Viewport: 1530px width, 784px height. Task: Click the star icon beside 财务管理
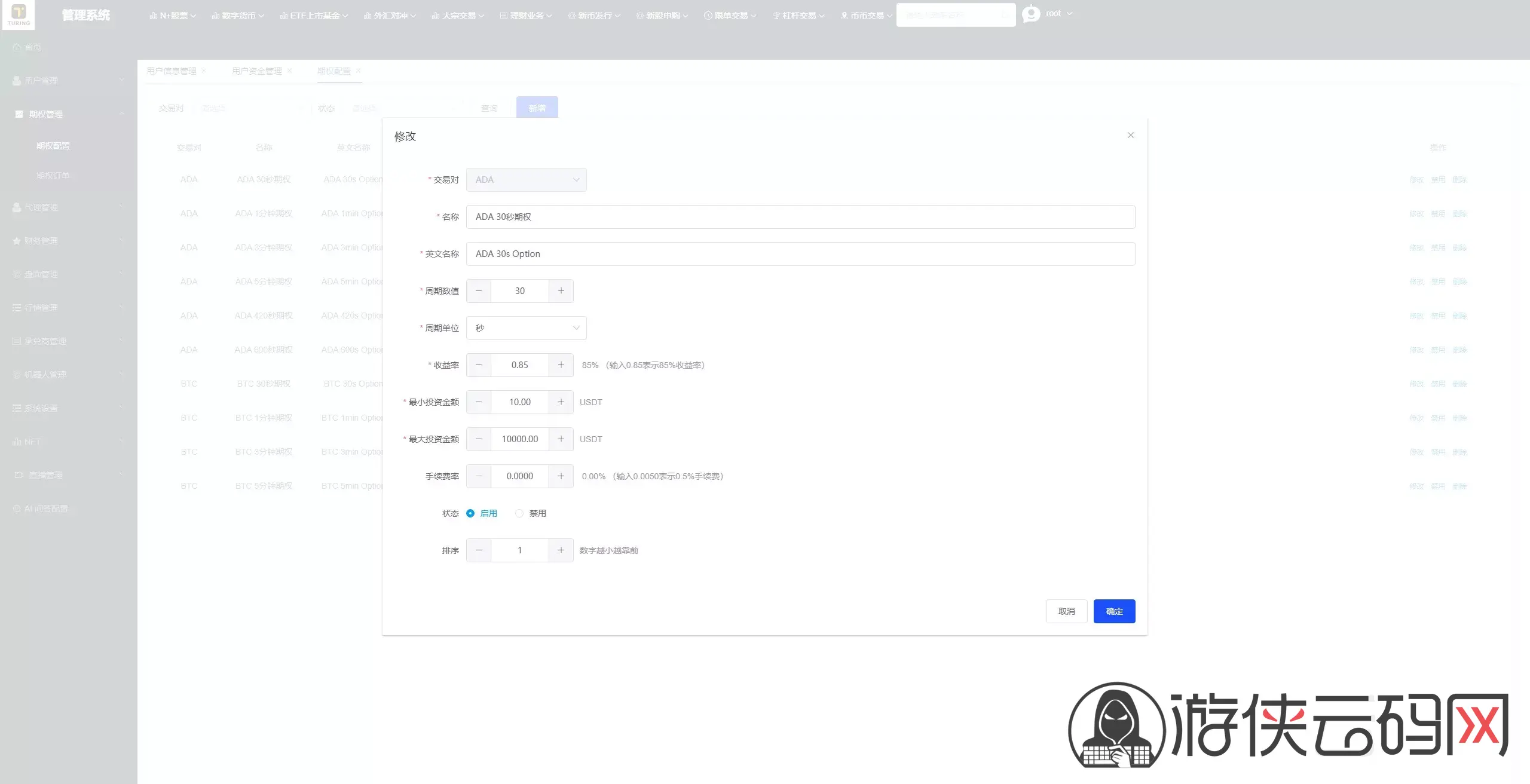[x=17, y=241]
